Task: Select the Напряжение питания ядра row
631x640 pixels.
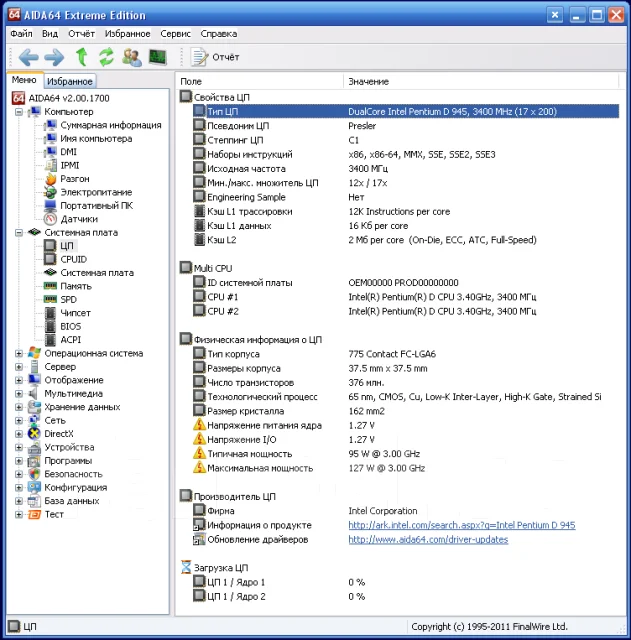Action: point(406,426)
